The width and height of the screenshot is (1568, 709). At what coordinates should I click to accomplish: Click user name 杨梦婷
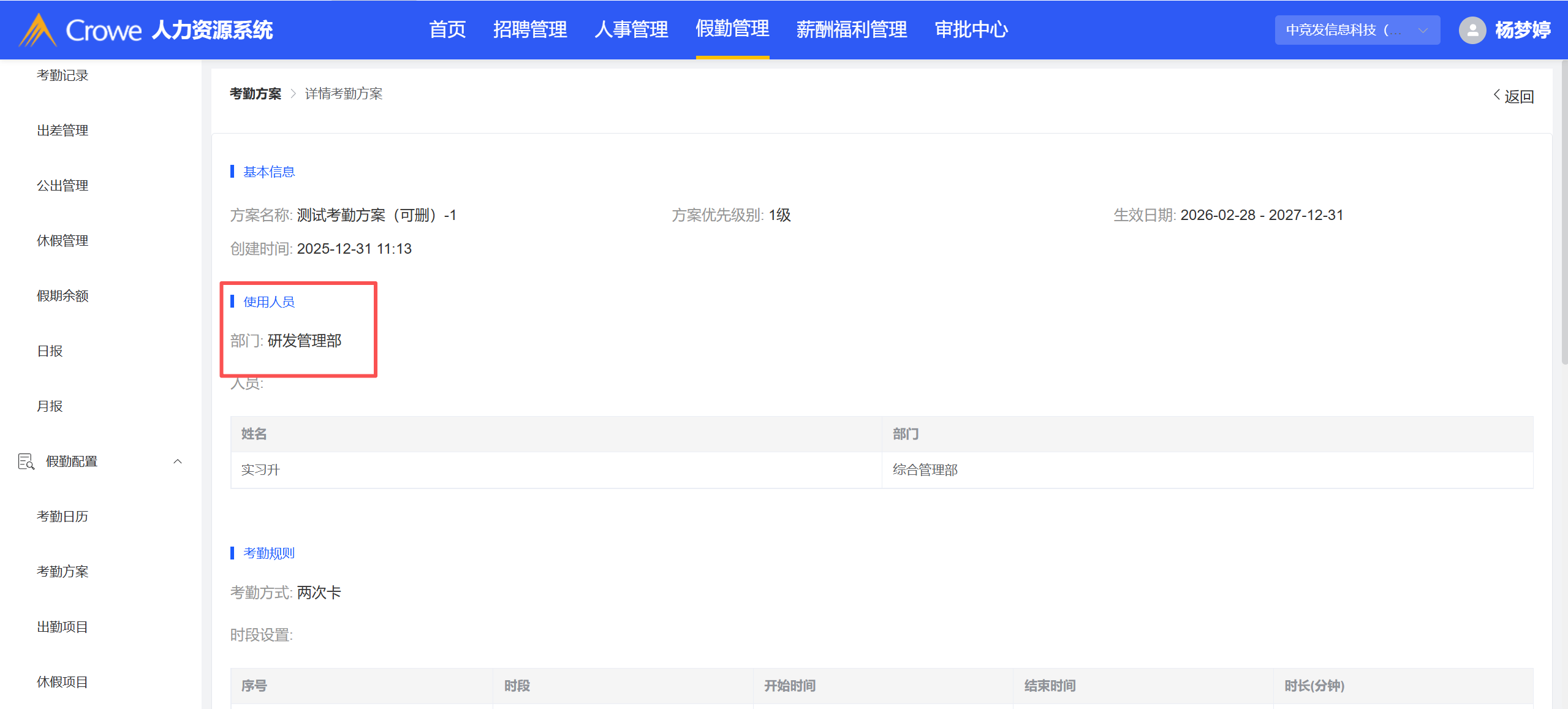[1522, 30]
